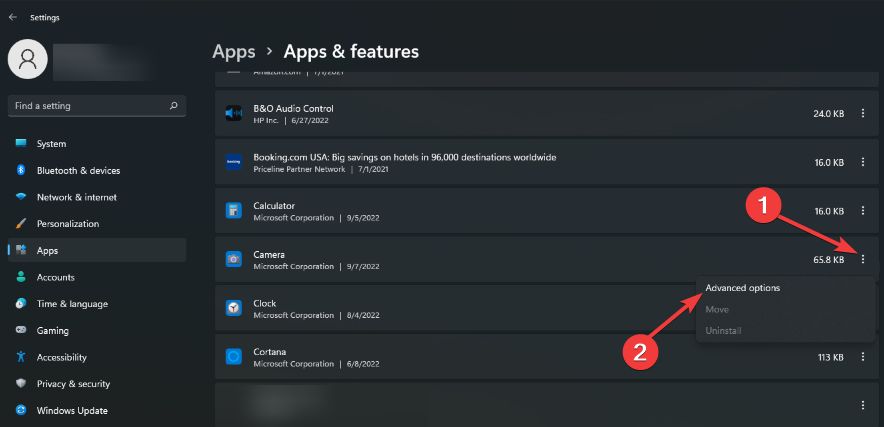Screen dimensions: 884x427
Task: Click the Clock app name
Action: 264,303
